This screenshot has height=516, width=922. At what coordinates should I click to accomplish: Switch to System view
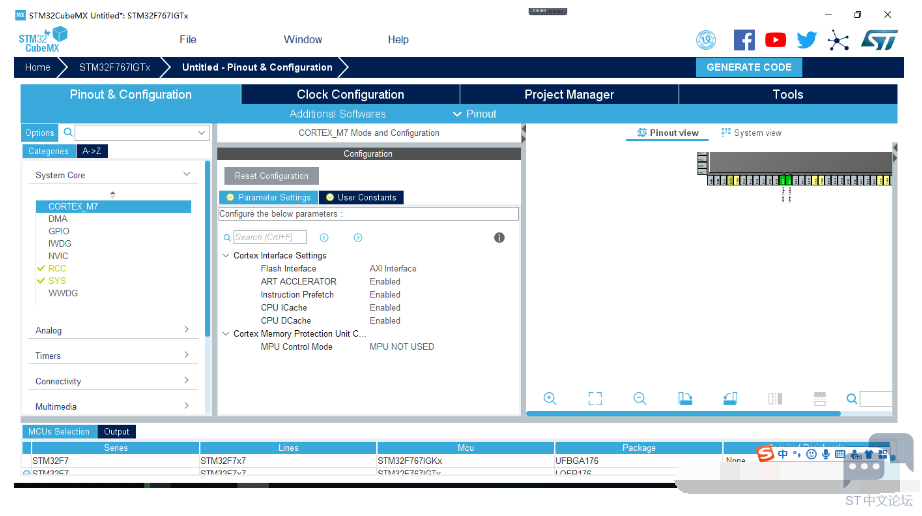tap(751, 133)
